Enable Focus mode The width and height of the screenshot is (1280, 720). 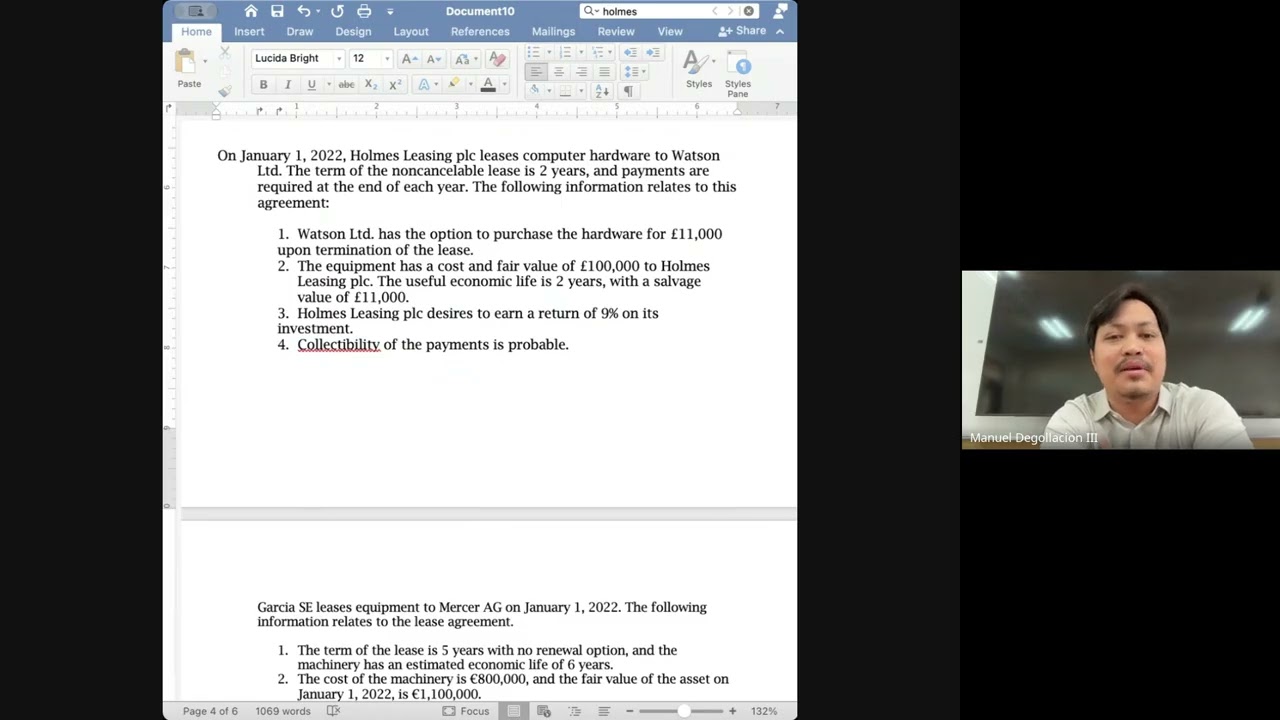[466, 711]
